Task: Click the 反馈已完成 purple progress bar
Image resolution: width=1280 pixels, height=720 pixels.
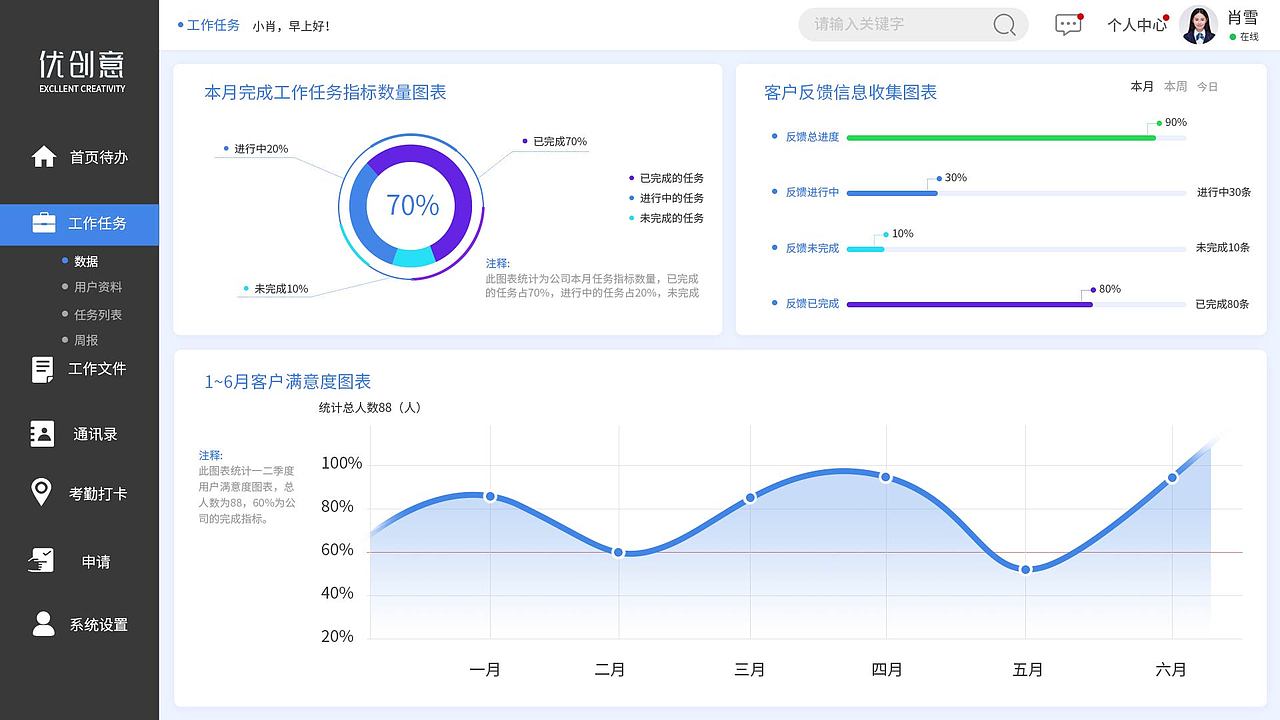Action: click(x=970, y=304)
